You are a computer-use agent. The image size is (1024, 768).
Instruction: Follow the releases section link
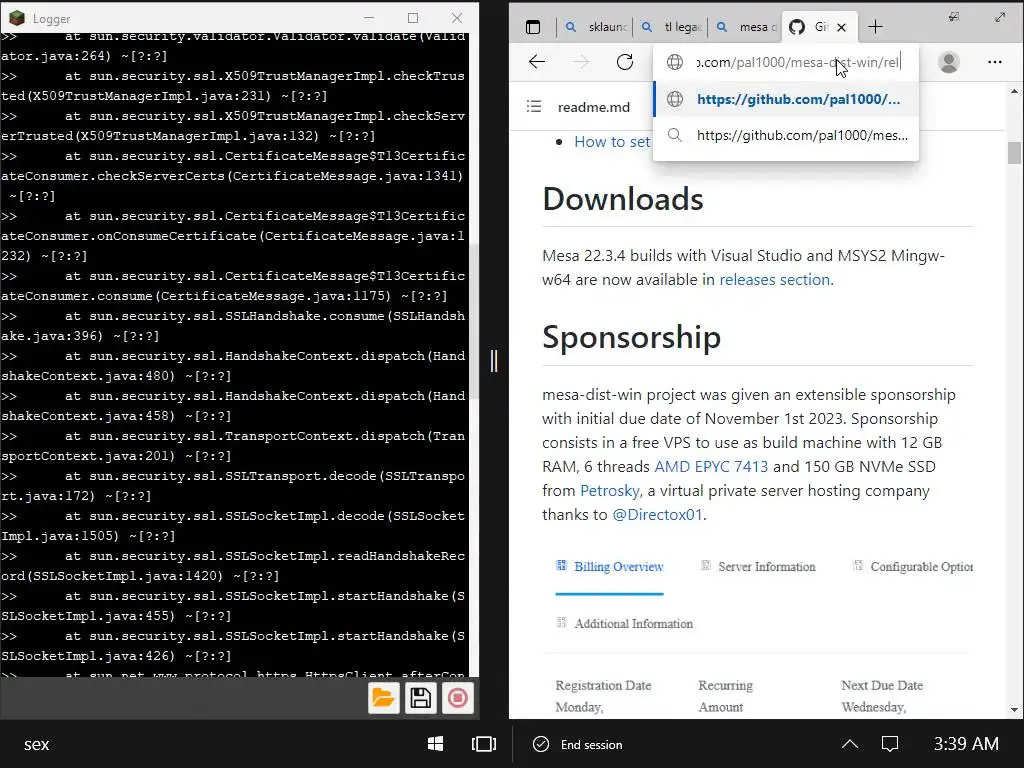point(775,280)
